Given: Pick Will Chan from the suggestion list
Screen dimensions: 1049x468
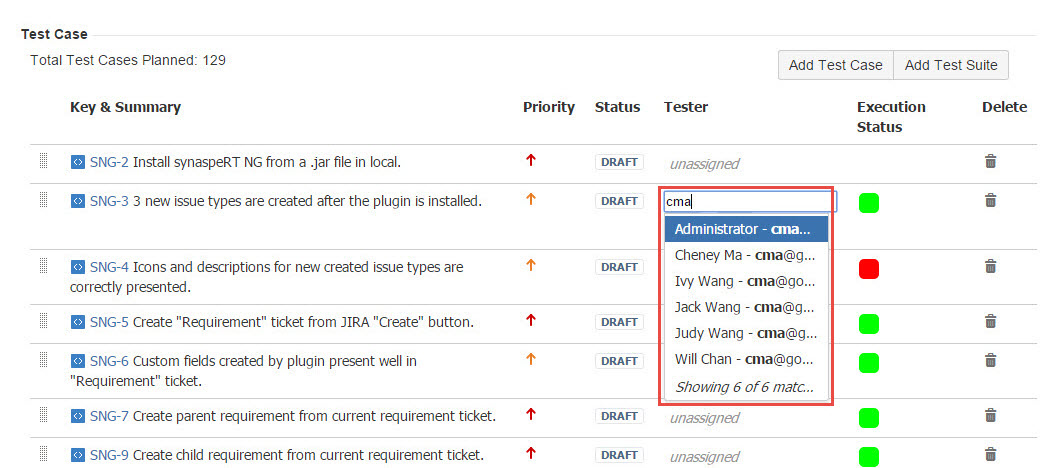Looking at the screenshot, I should pos(745,359).
